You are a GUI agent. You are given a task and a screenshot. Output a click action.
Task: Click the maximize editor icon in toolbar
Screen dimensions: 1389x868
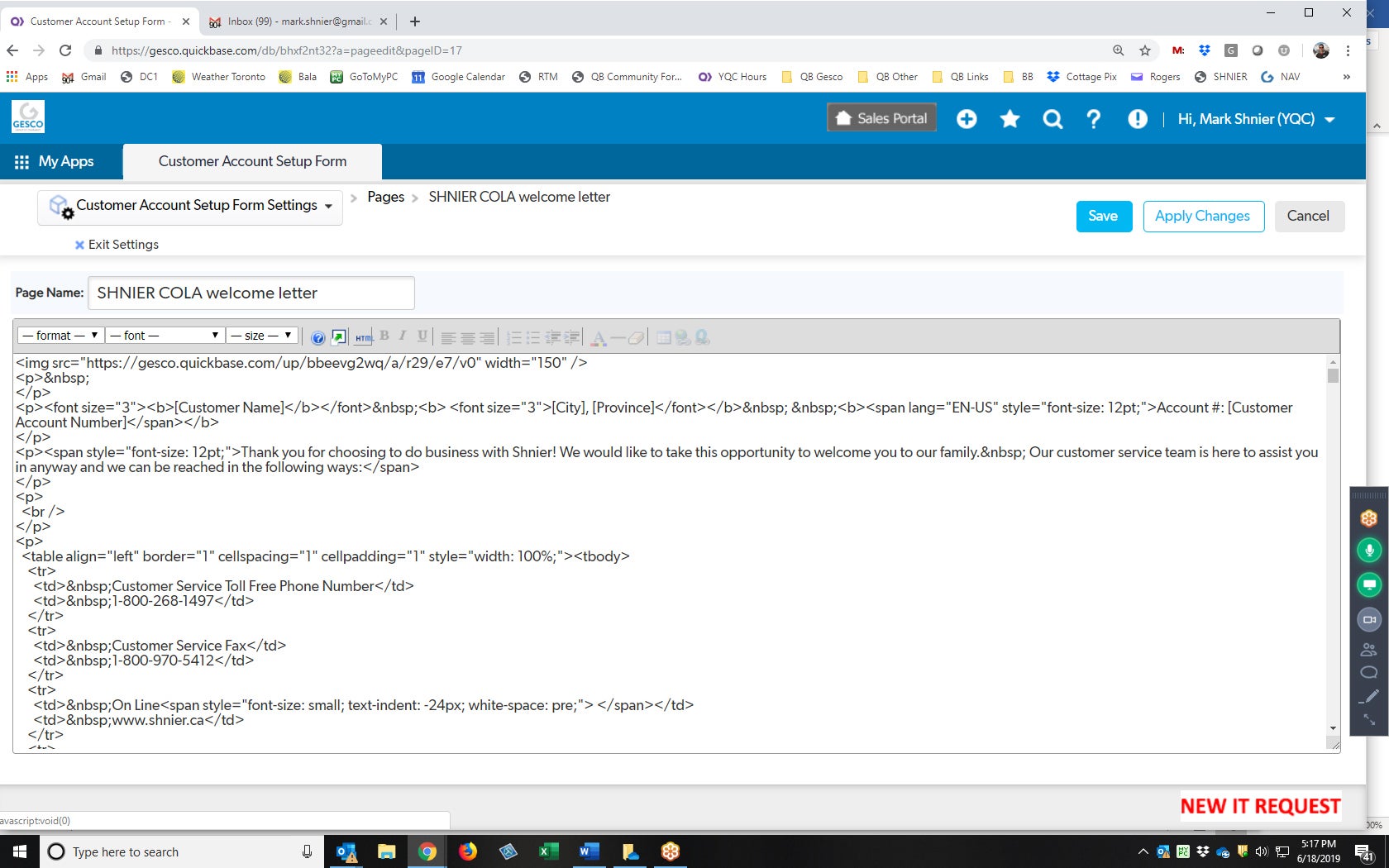click(339, 336)
